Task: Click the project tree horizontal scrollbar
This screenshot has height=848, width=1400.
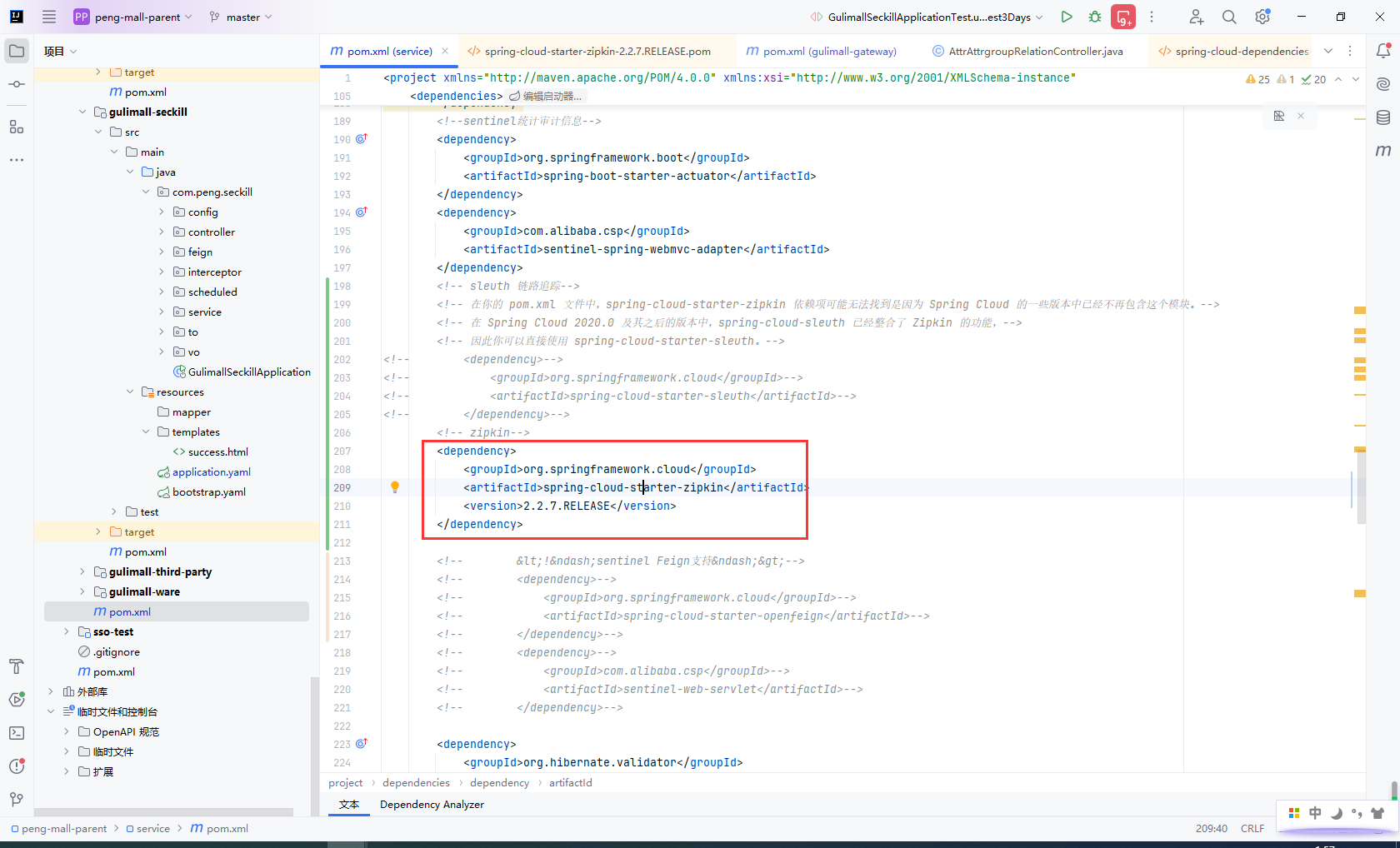Action: point(163,811)
